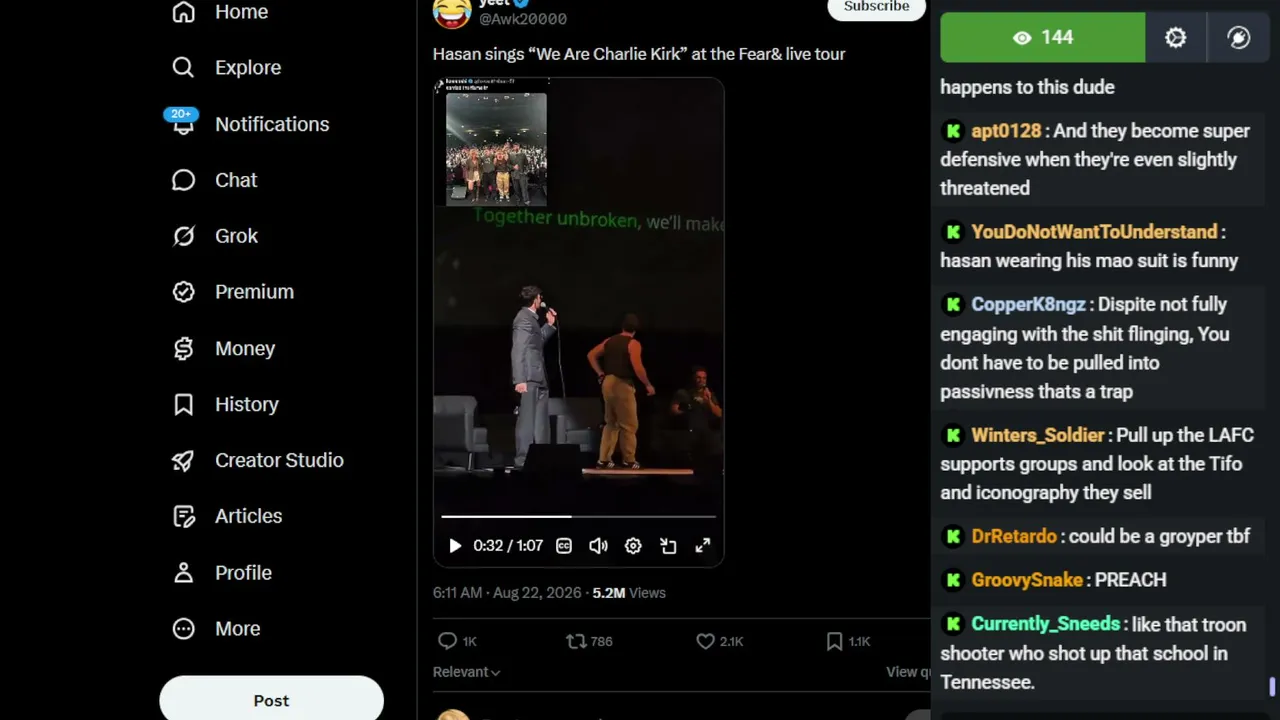The image size is (1280, 720).
Task: Expand the Relevant replies sort dropdown
Action: pyautogui.click(x=466, y=672)
